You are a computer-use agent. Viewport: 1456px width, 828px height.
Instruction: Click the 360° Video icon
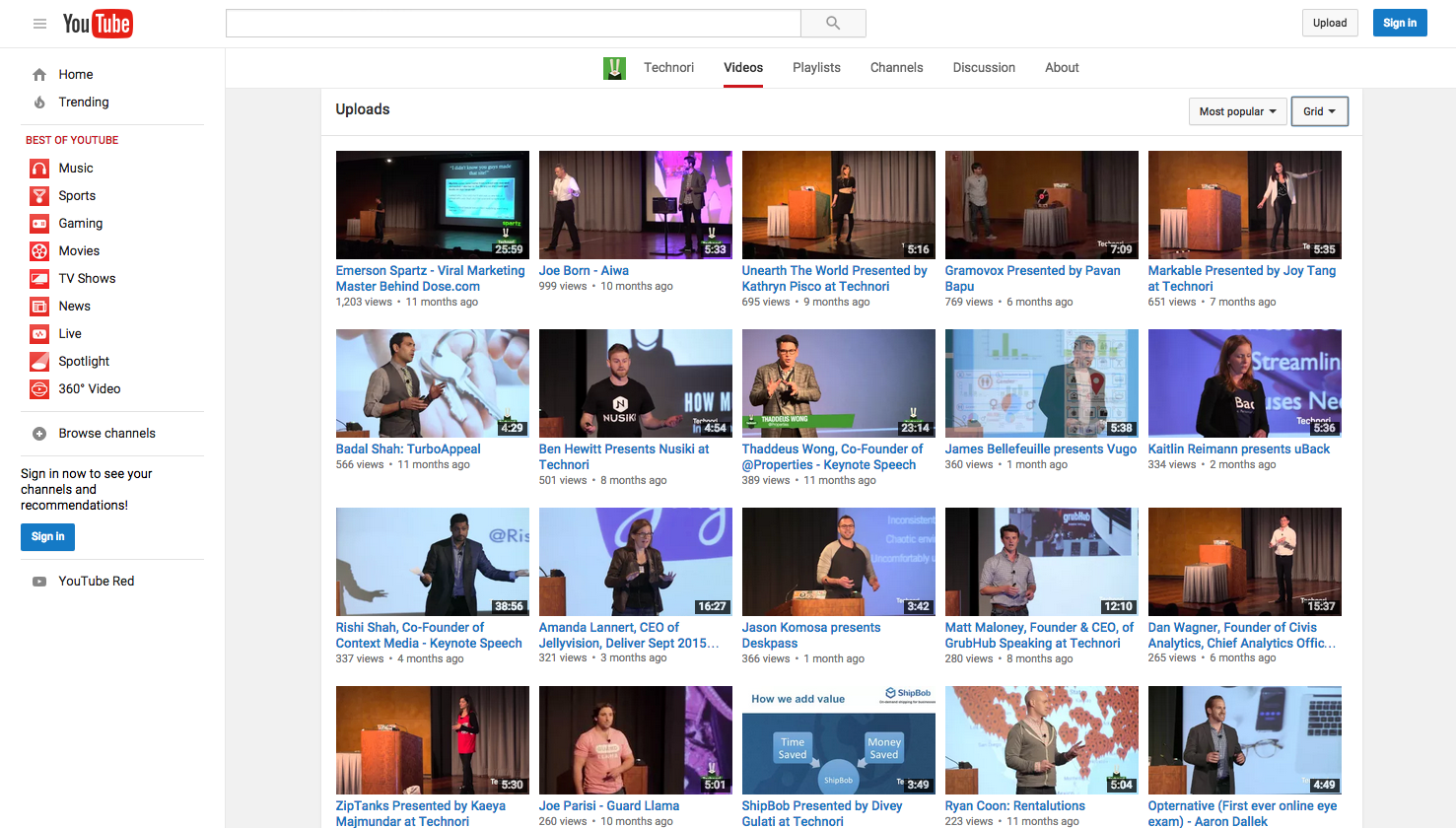(39, 389)
